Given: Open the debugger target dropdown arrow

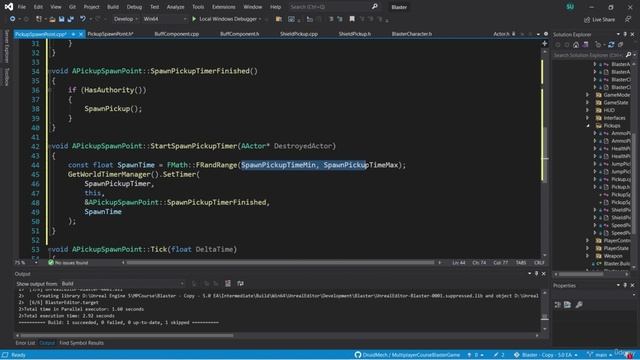Looking at the screenshot, I should 260,19.
